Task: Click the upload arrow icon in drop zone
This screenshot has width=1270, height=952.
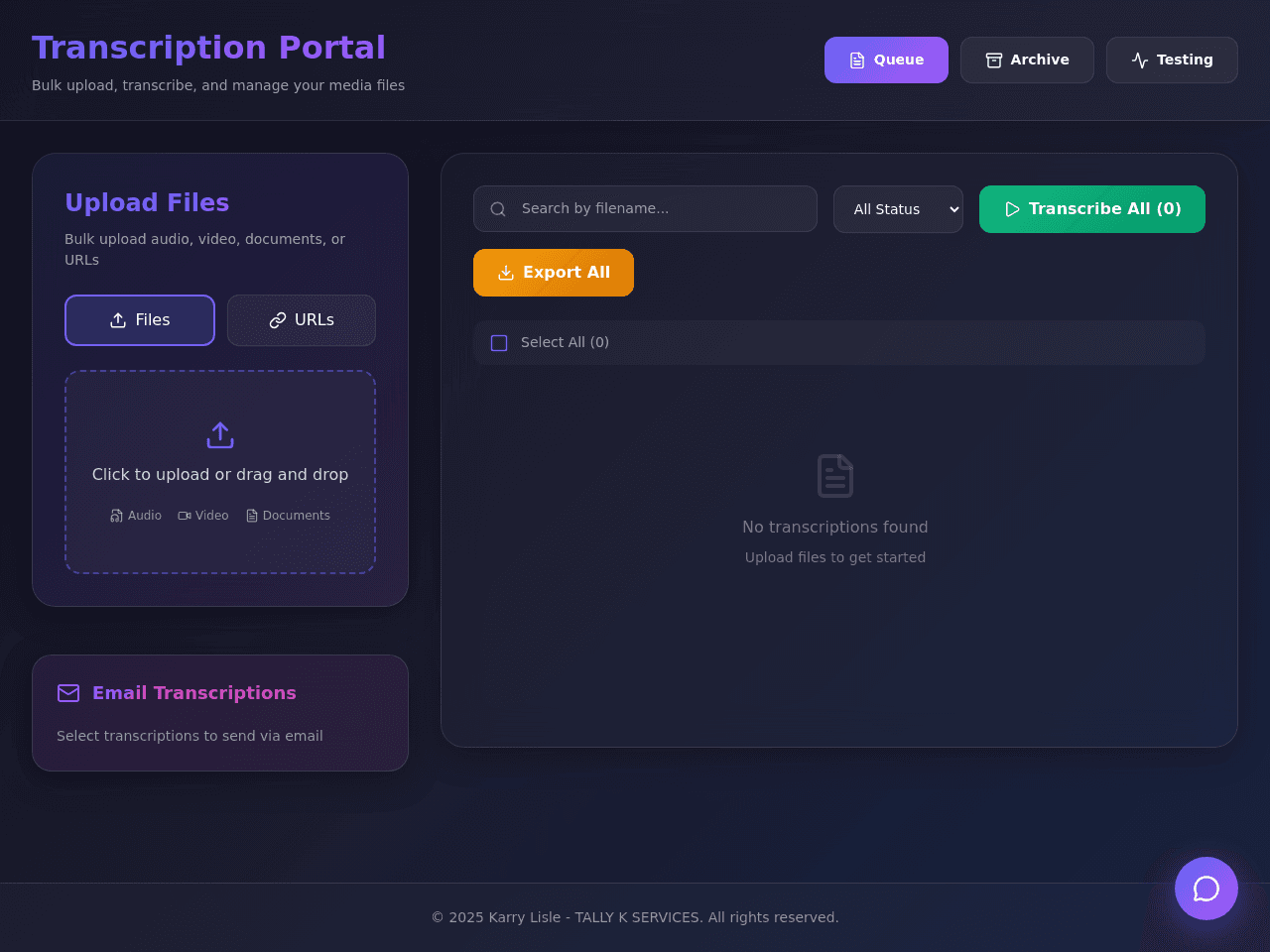Action: (x=220, y=435)
